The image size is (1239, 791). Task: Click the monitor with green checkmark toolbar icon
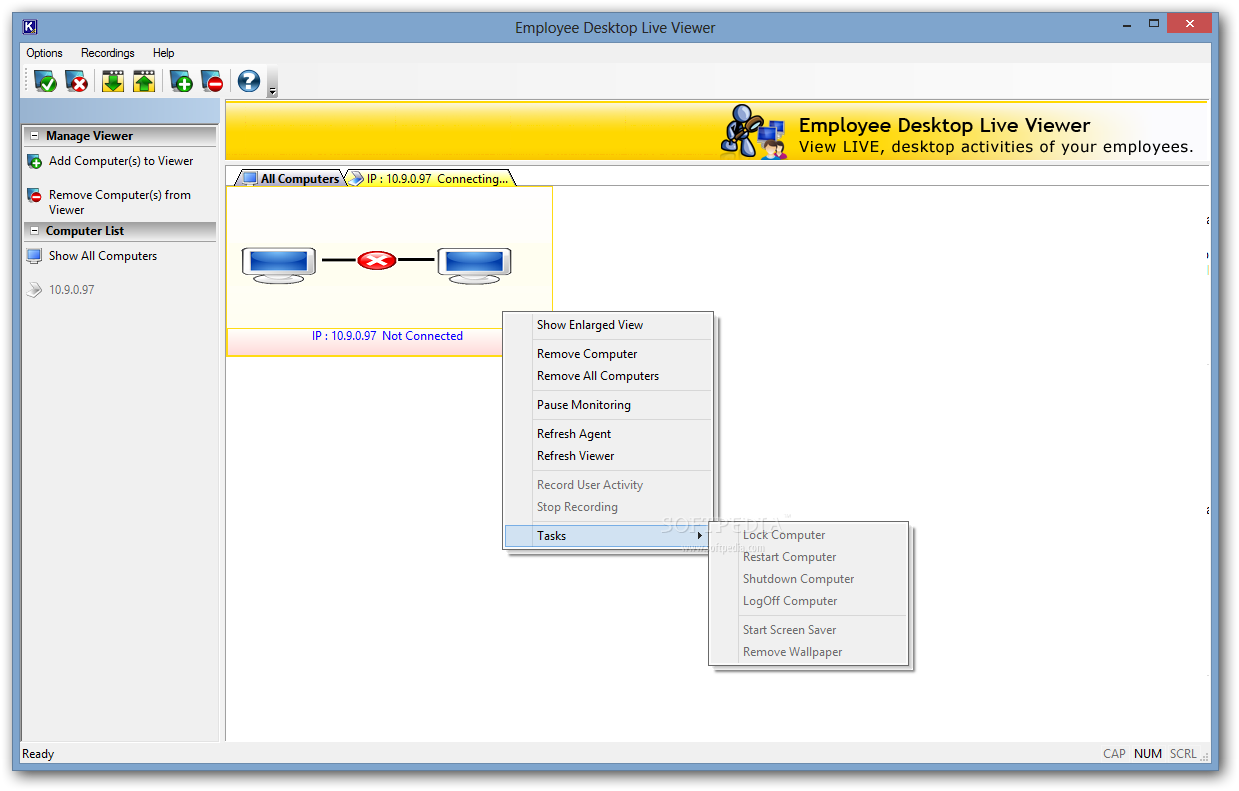point(45,82)
